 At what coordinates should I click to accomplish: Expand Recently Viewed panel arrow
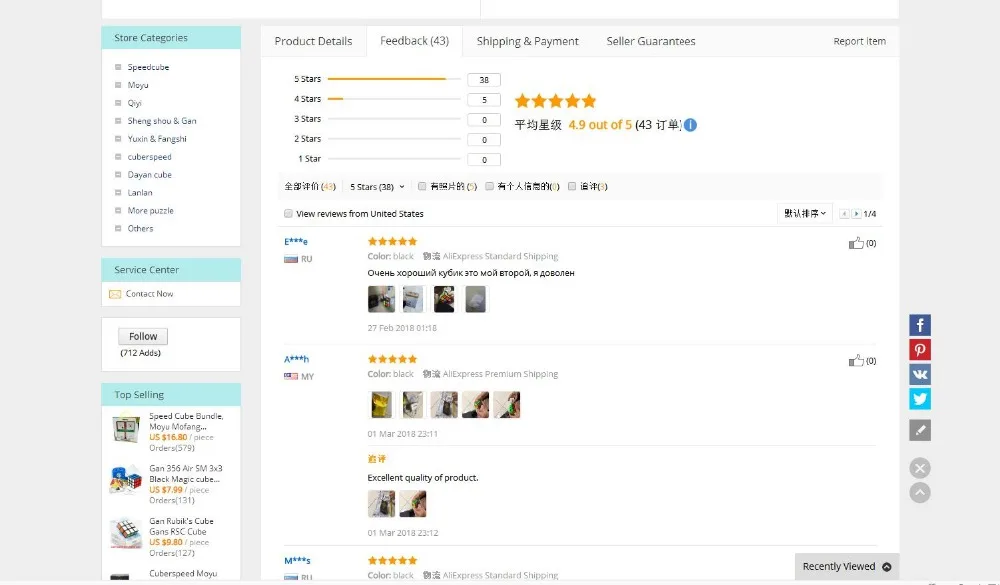pyautogui.click(x=886, y=566)
